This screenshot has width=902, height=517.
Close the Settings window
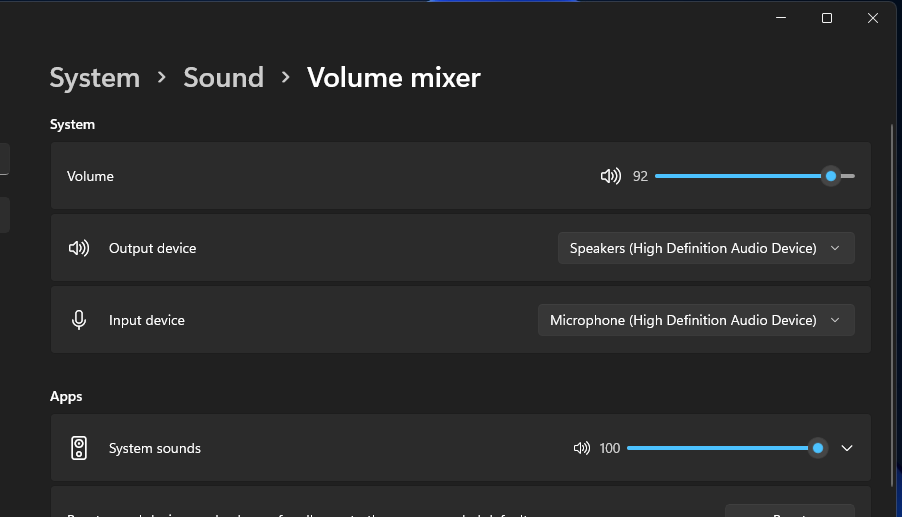[x=873, y=18]
